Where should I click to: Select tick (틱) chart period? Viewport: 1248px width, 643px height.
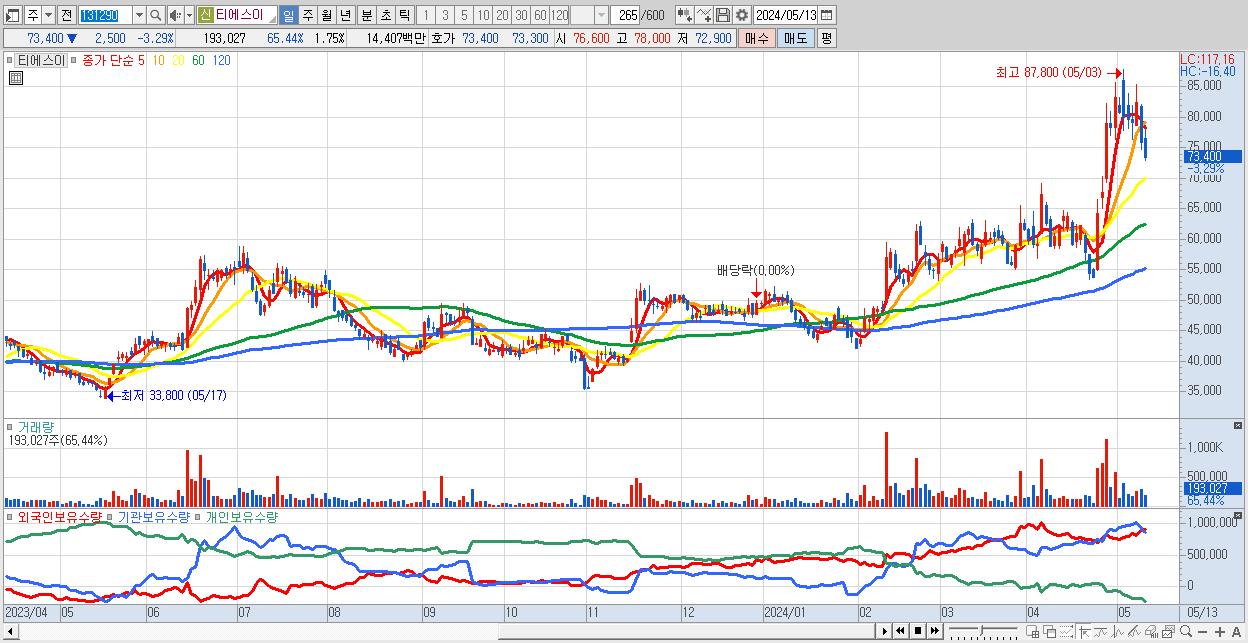coord(404,15)
